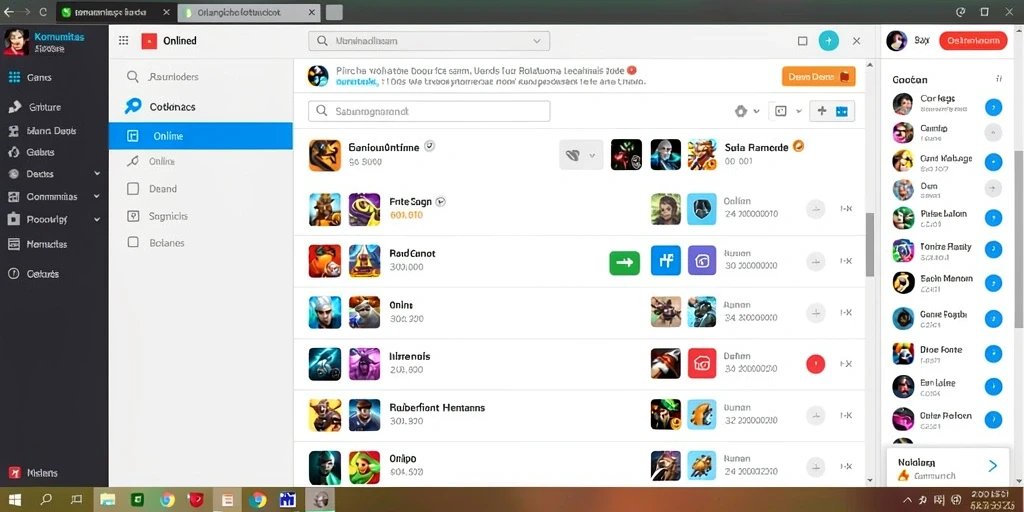This screenshot has height=512, width=1024.
Task: Click the orange button in the banner
Action: tap(818, 76)
